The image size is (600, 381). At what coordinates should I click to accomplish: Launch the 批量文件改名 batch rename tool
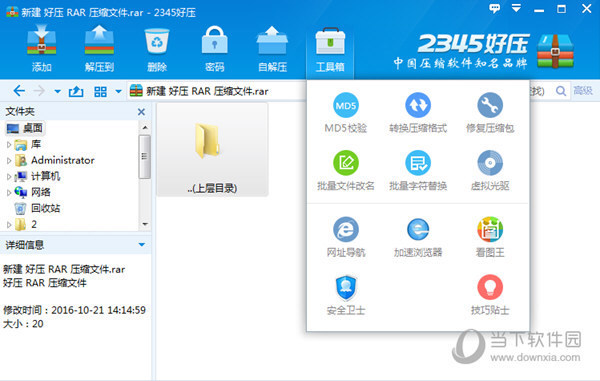click(x=346, y=171)
